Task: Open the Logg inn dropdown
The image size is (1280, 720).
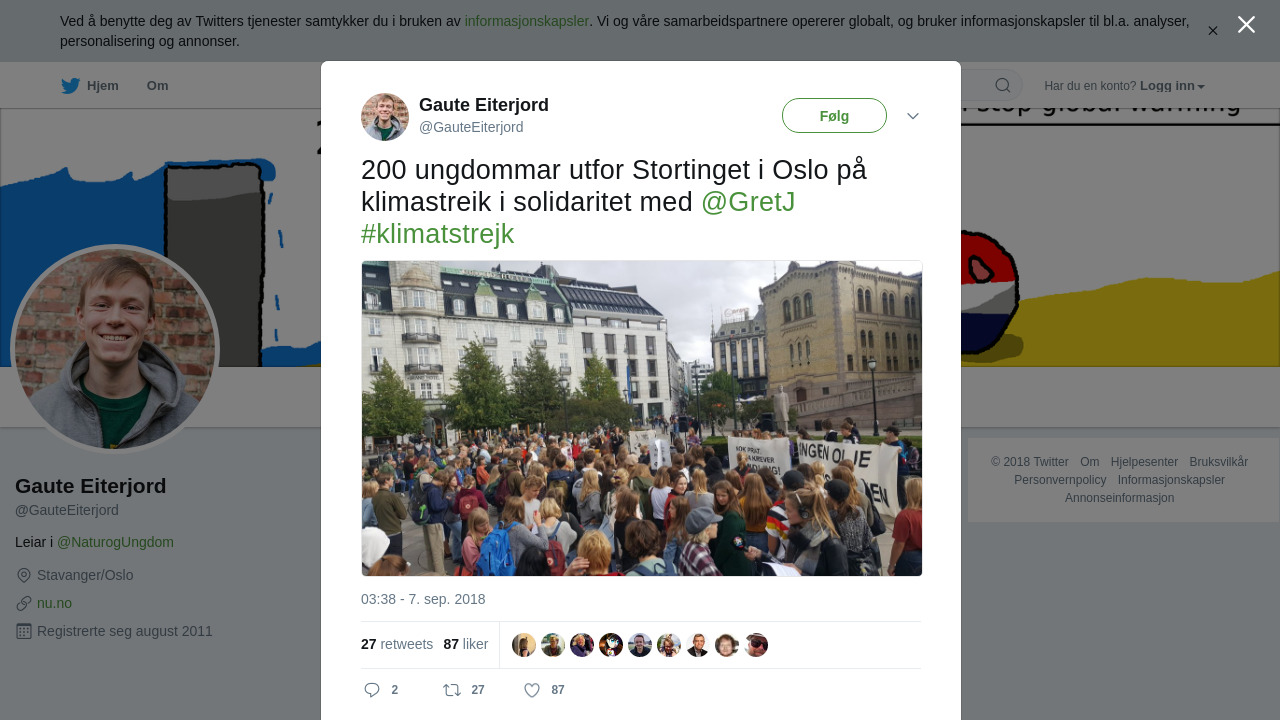Action: point(1172,86)
